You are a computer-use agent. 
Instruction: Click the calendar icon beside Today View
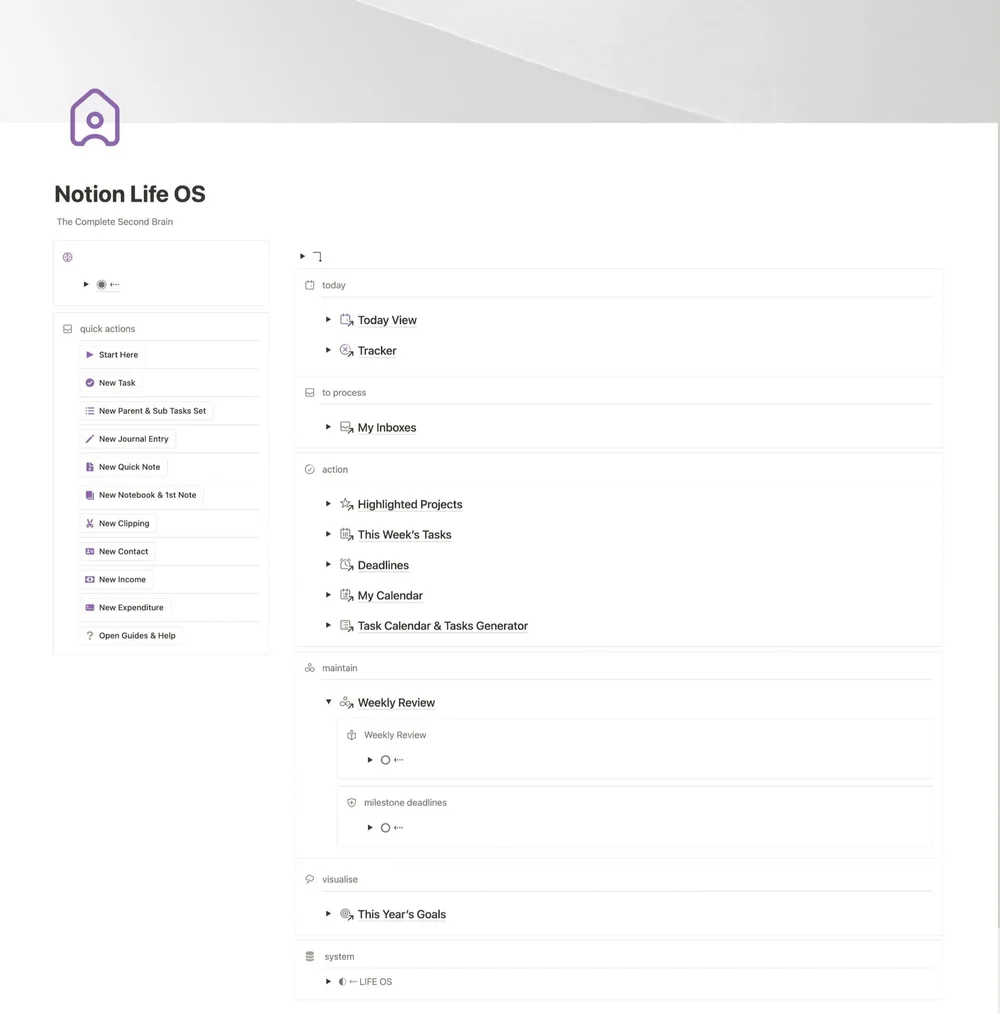(345, 320)
